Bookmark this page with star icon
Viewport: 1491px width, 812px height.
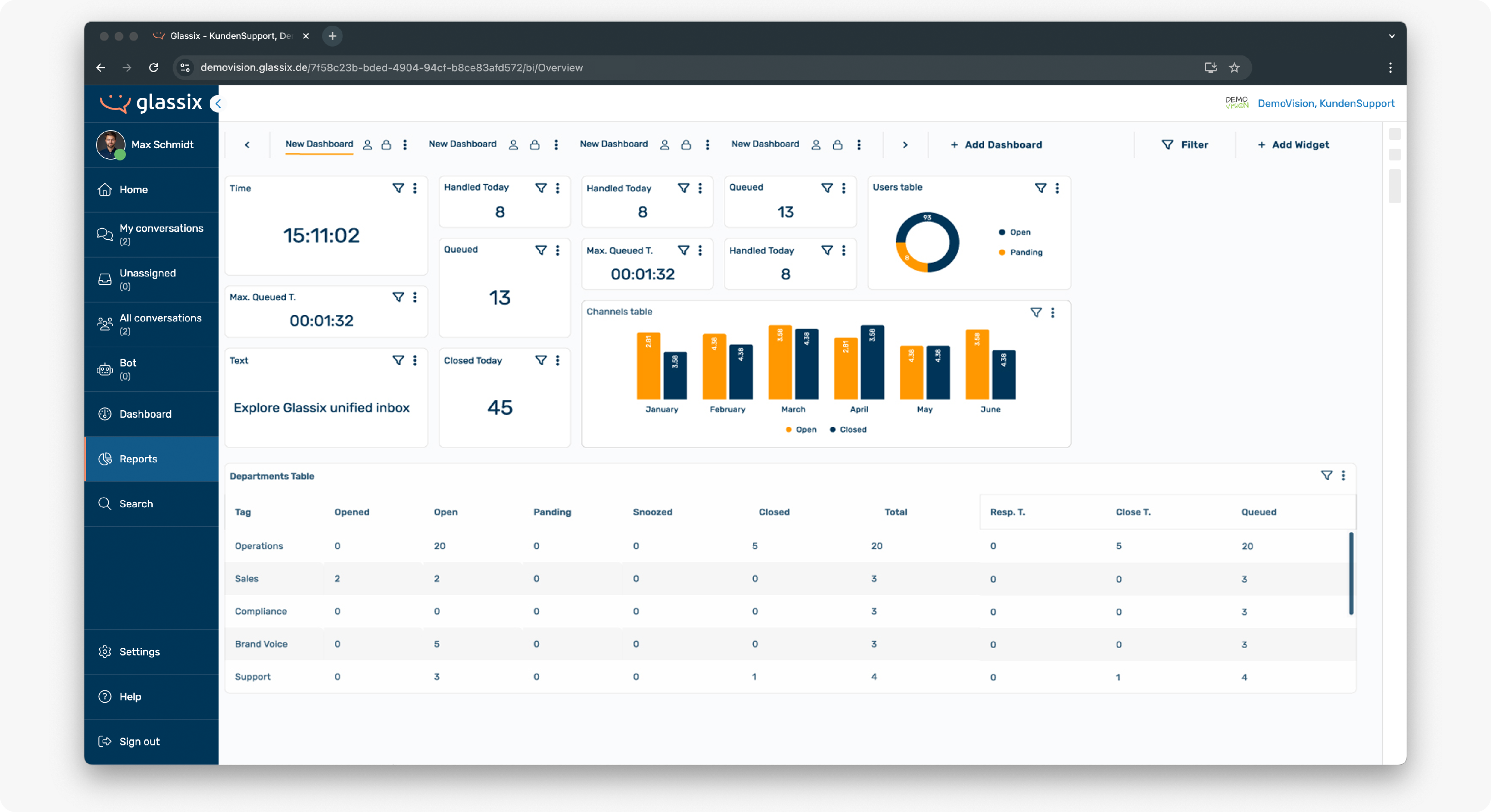coord(1234,68)
